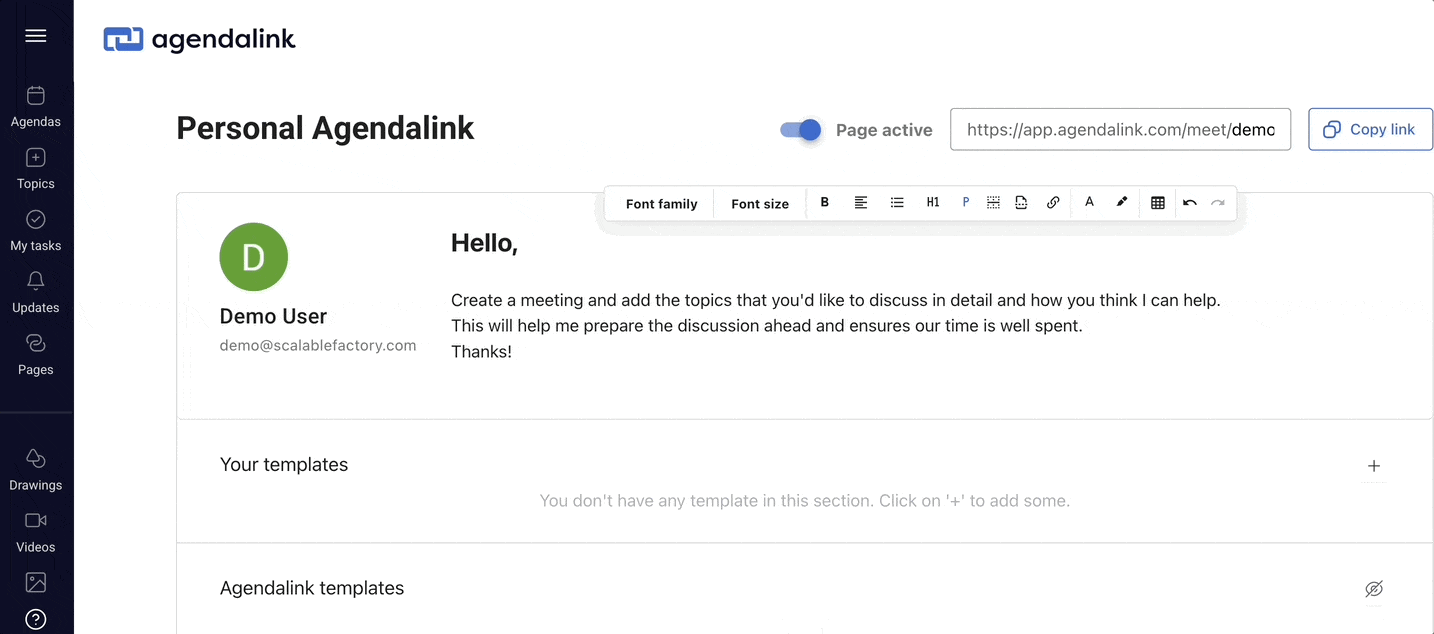Open My tasks from sidebar
Viewport: 1434px width, 634px height.
click(x=36, y=232)
